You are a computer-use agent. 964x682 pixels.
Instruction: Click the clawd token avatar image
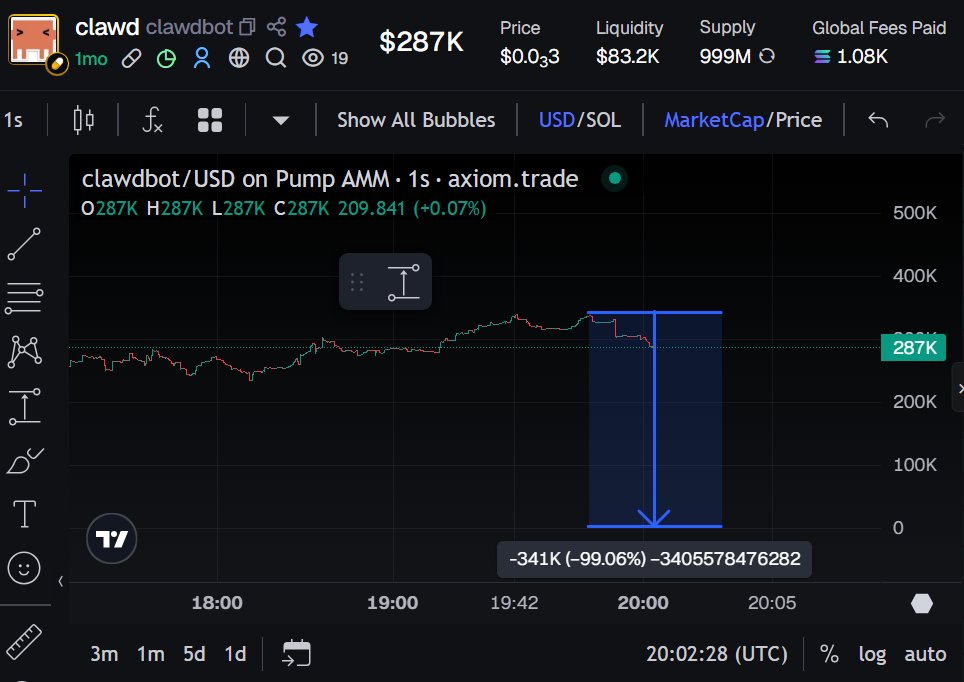pos(34,40)
